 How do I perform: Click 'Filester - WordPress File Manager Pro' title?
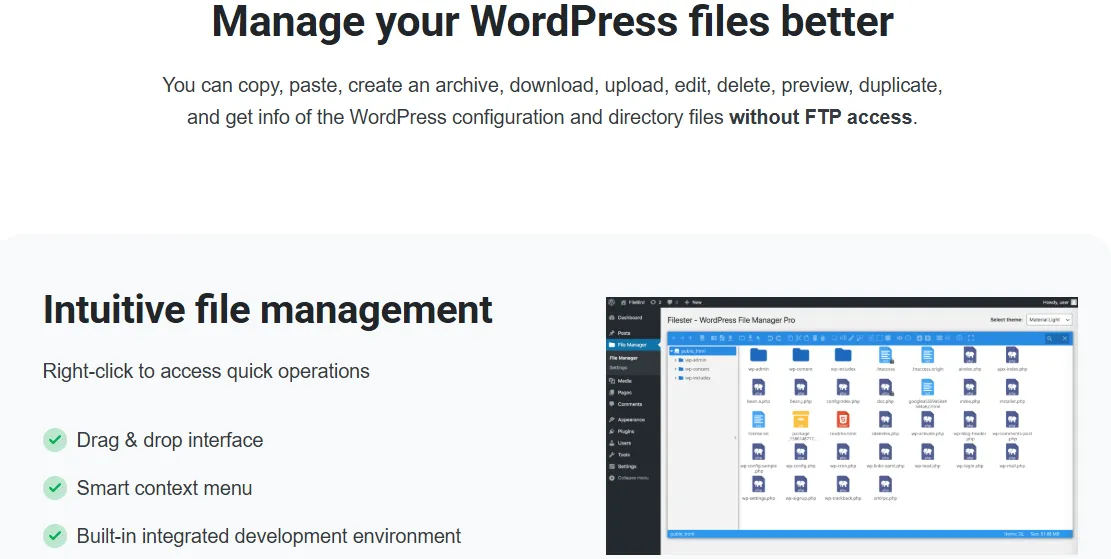click(731, 320)
